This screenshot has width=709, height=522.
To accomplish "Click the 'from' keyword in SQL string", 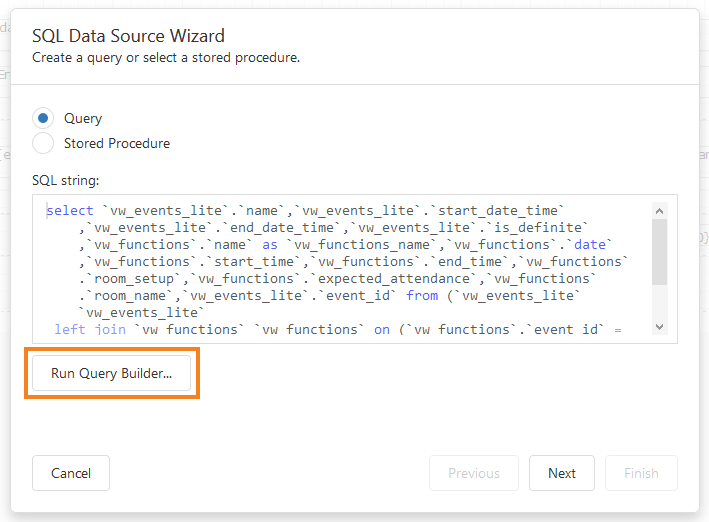I will pyautogui.click(x=422, y=296).
